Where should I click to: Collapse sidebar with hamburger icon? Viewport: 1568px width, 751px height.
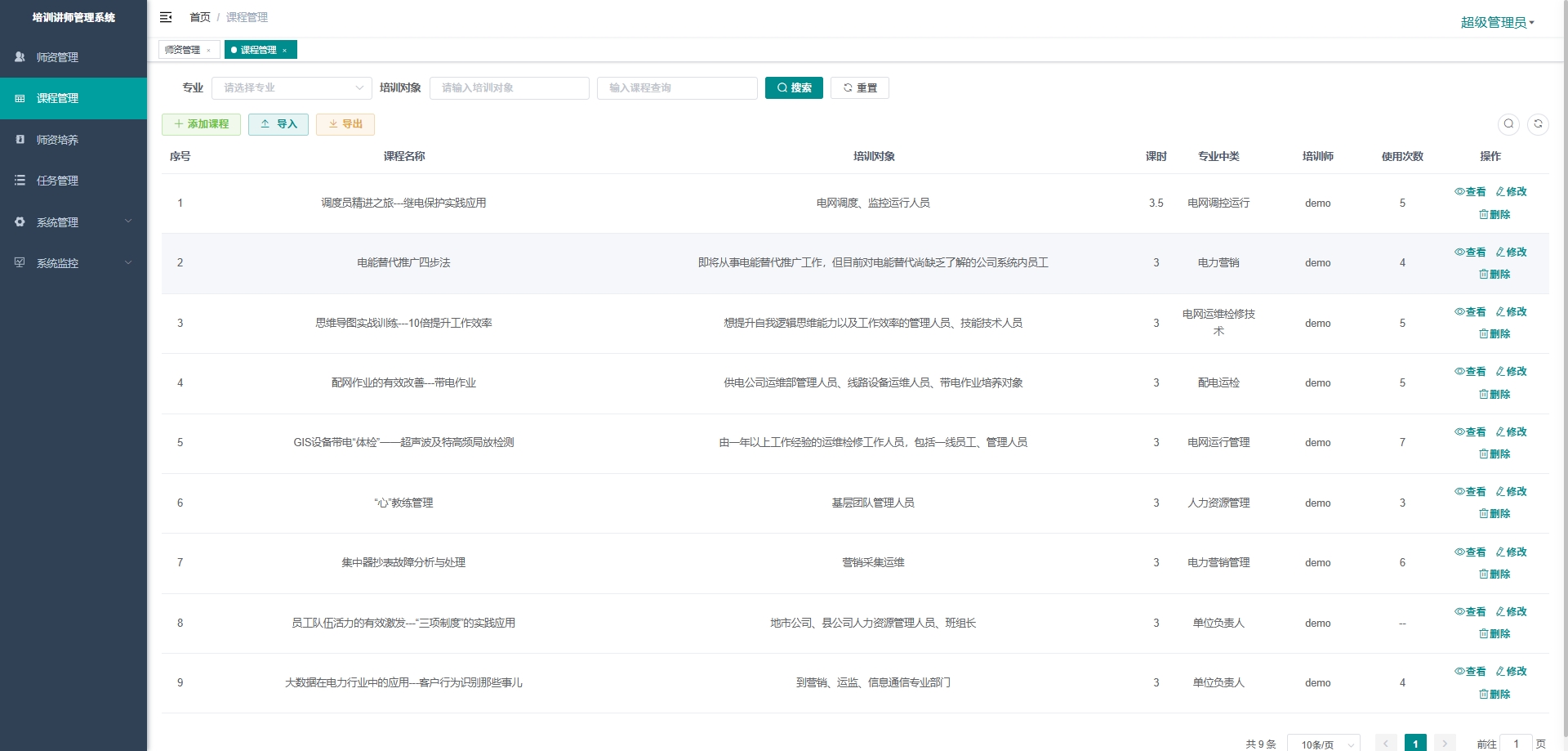pos(166,17)
